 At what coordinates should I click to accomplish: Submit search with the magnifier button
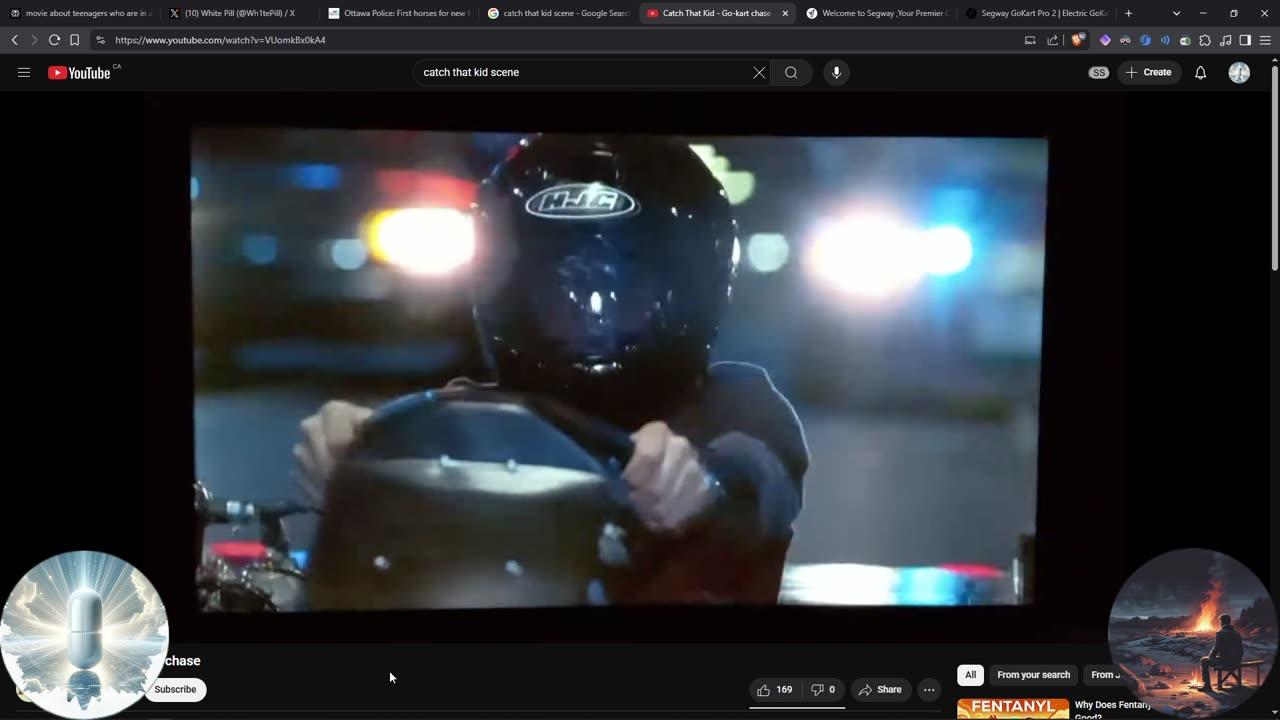(791, 72)
